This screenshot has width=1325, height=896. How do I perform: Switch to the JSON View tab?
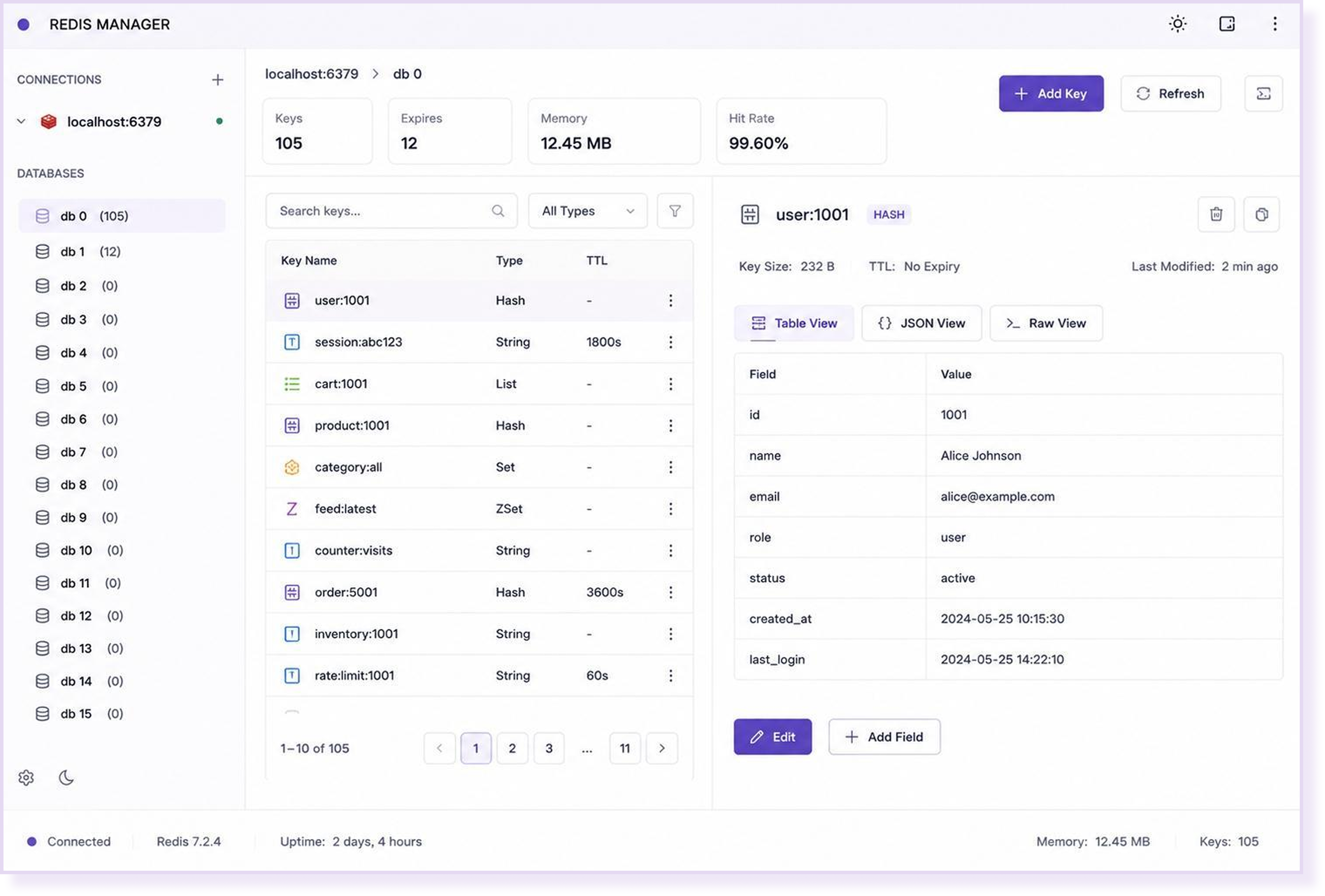point(921,323)
